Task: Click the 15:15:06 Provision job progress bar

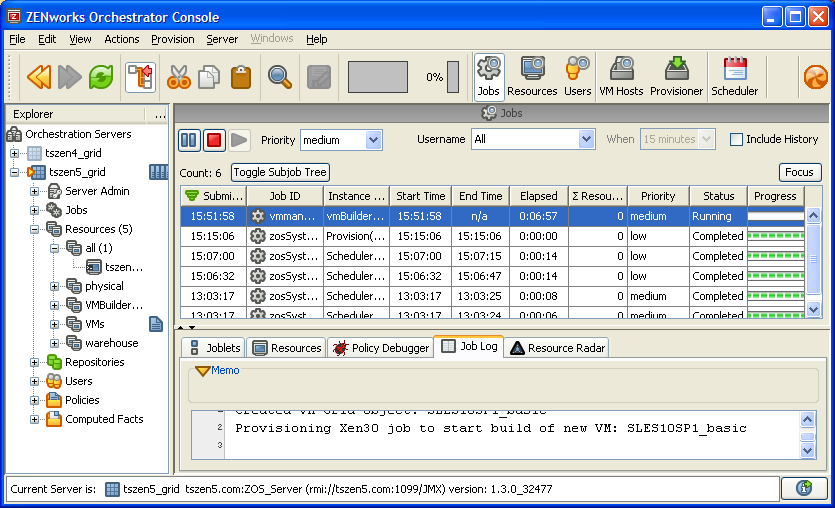Action: pyautogui.click(x=776, y=236)
